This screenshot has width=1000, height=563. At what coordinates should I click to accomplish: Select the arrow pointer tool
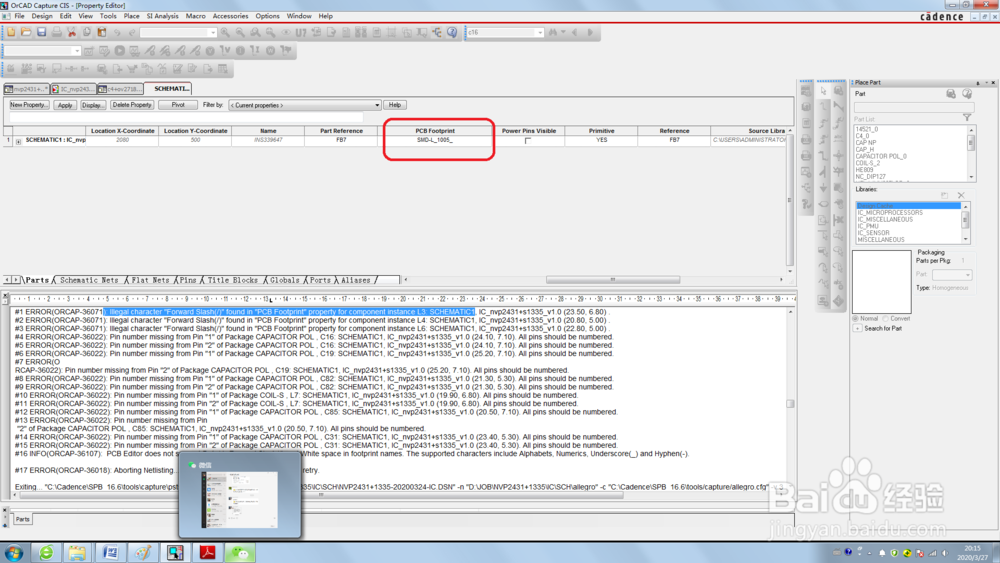click(823, 92)
